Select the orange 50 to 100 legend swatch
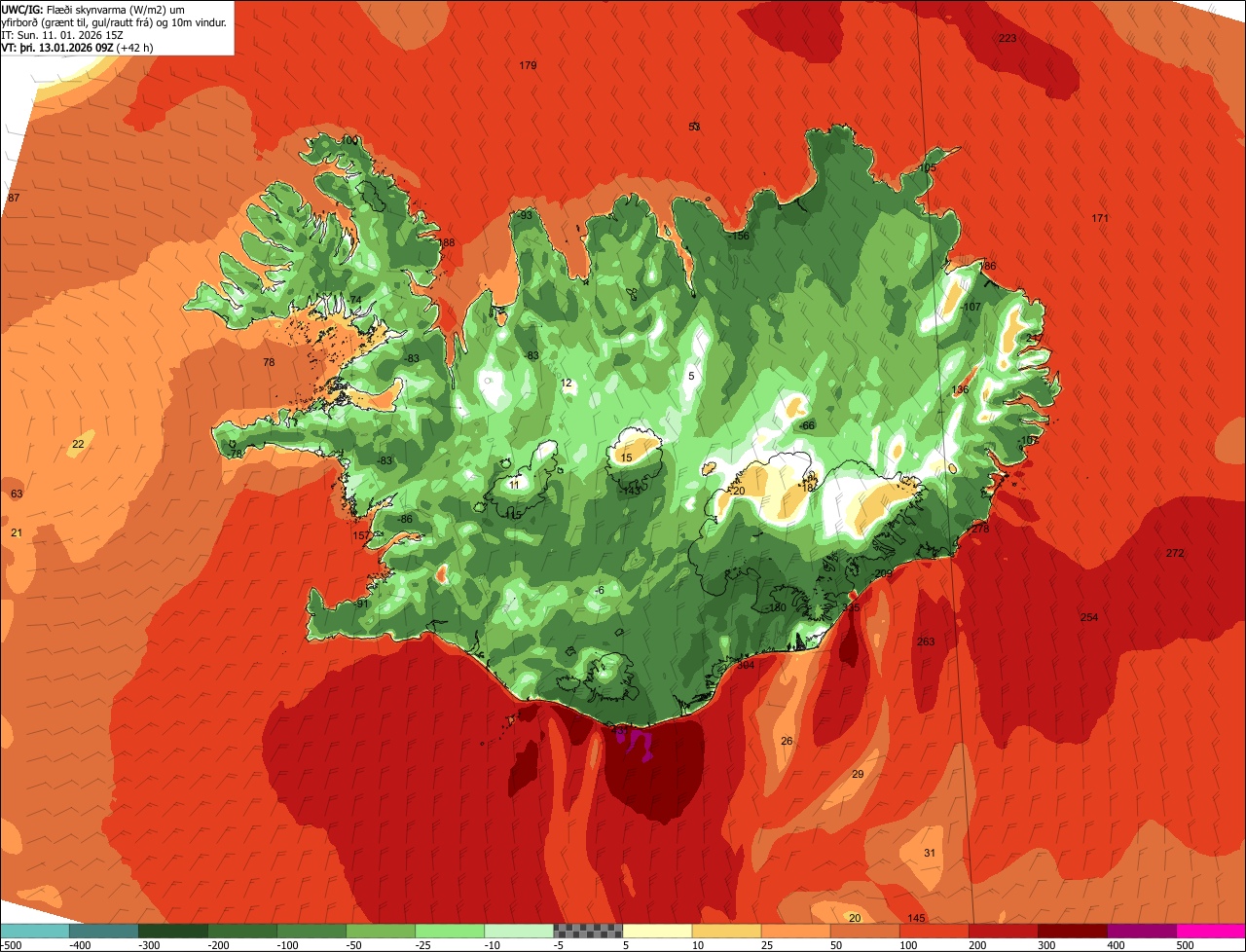The image size is (1246, 952). 864,931
